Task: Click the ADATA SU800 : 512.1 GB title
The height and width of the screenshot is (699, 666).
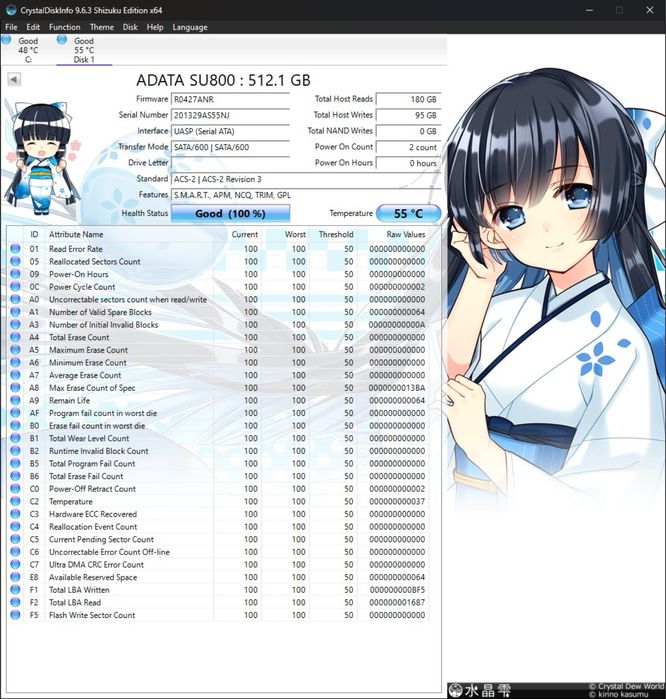Action: (223, 80)
